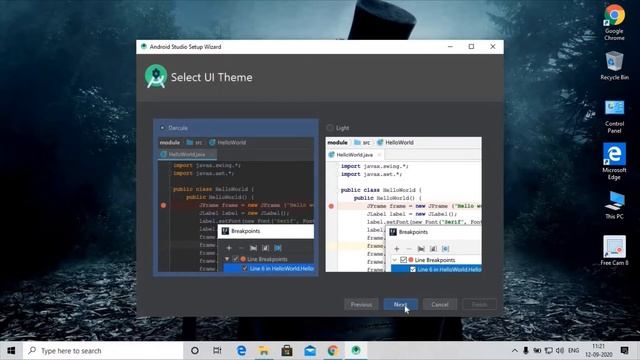Click the Android Studio logo in header
Viewport: 640px width, 360px height.
156,76
